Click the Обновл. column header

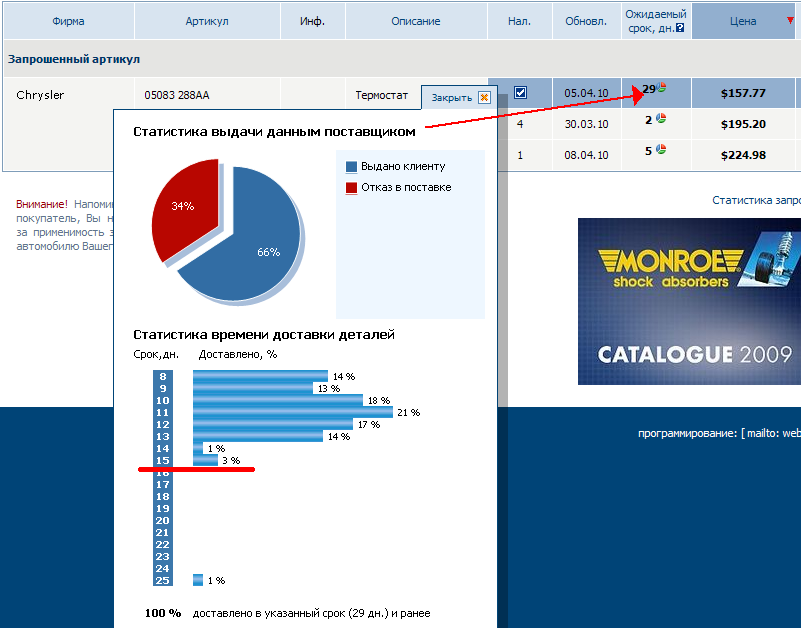click(585, 21)
